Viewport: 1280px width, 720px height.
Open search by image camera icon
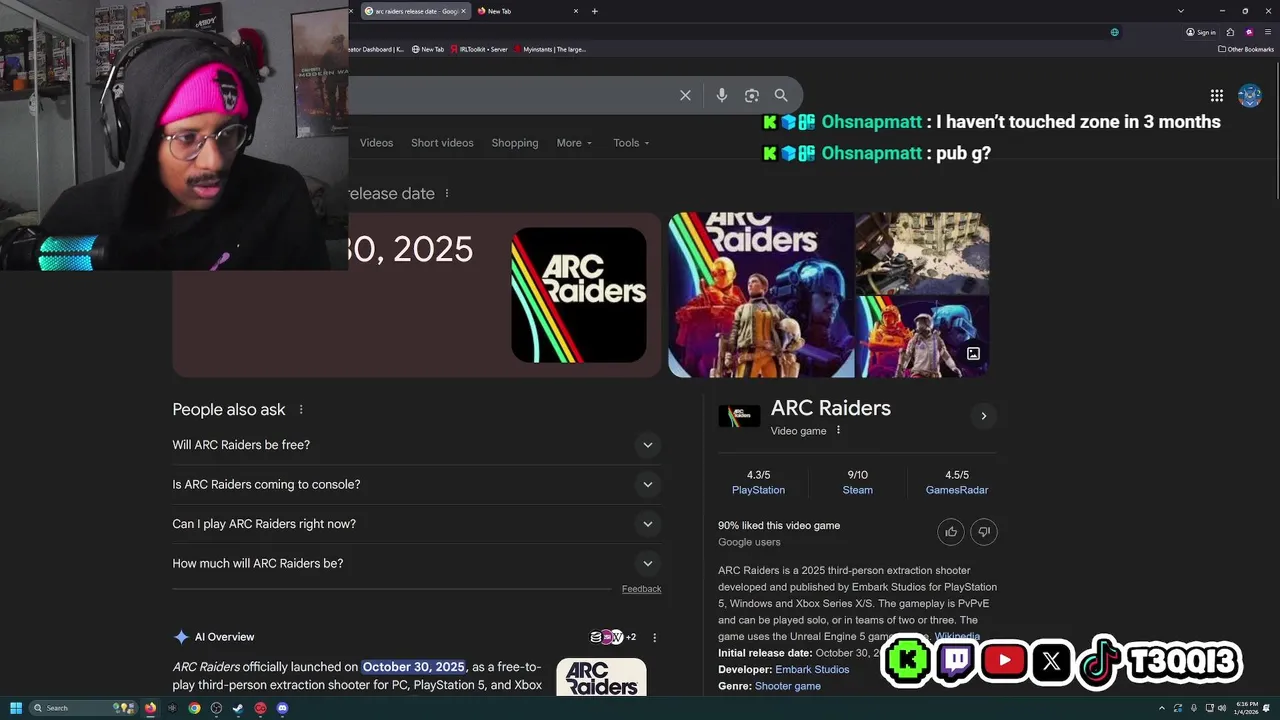(x=752, y=95)
